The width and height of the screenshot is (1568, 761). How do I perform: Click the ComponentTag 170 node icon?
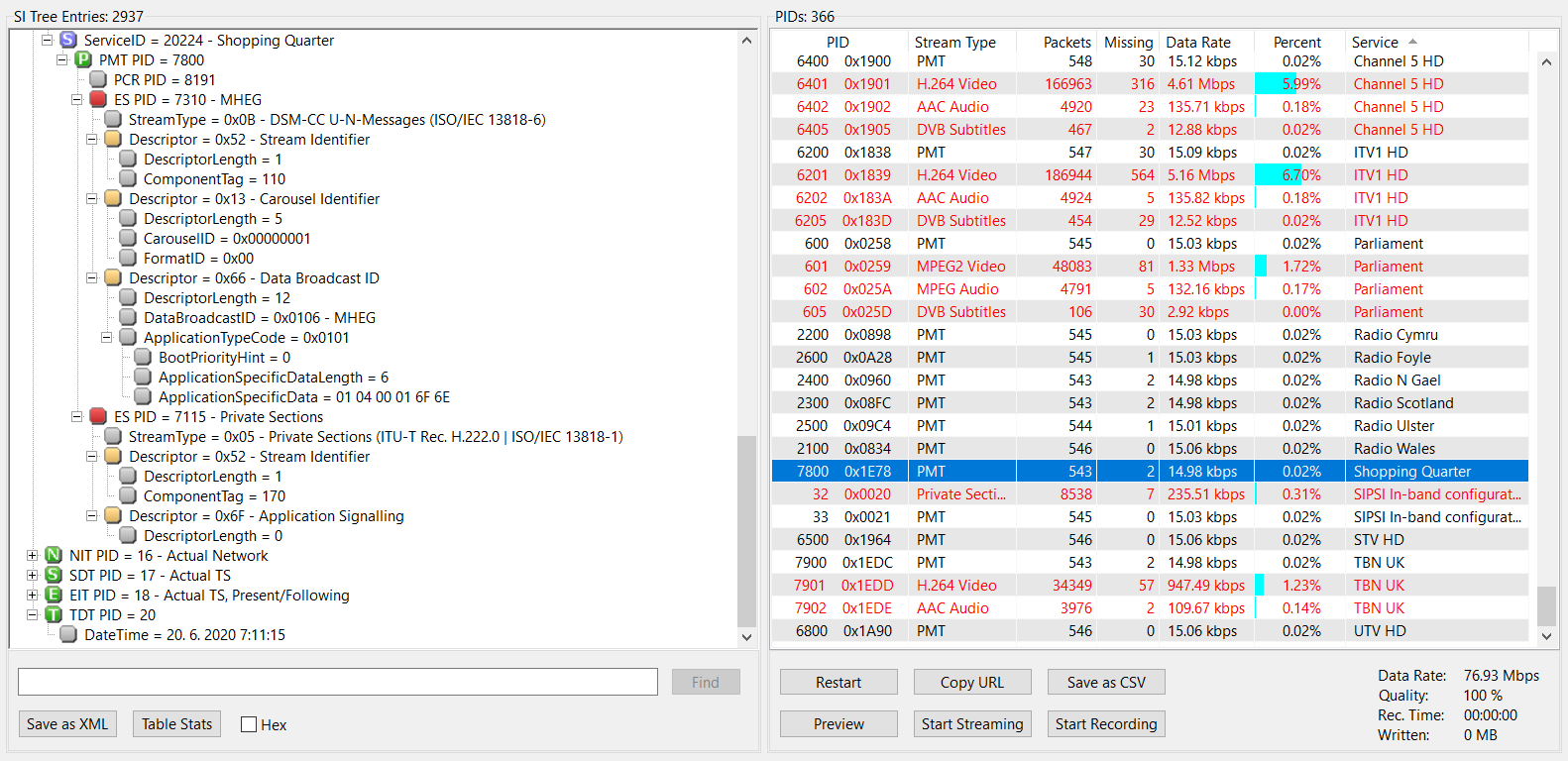tap(128, 495)
